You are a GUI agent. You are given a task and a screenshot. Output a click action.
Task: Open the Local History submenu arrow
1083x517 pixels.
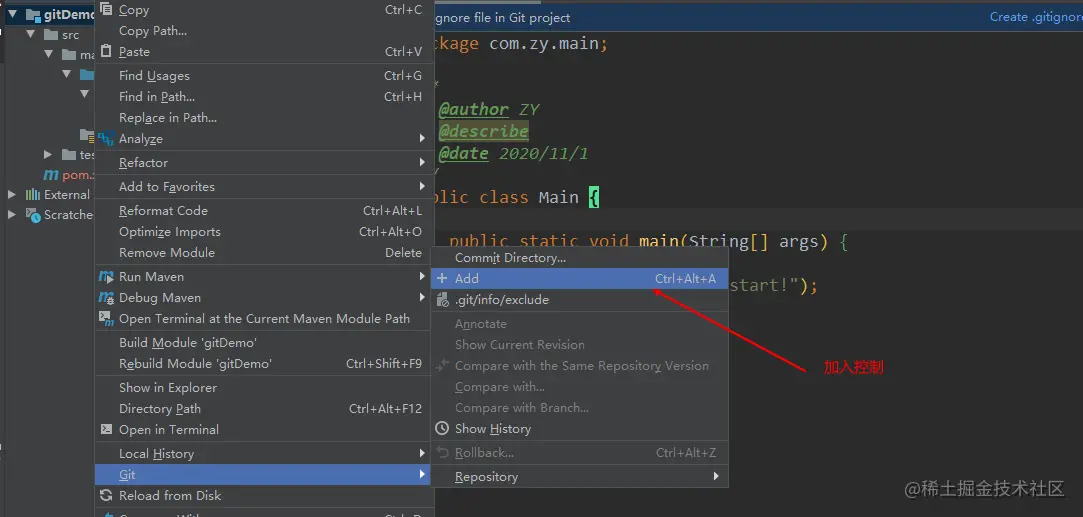pyautogui.click(x=422, y=453)
